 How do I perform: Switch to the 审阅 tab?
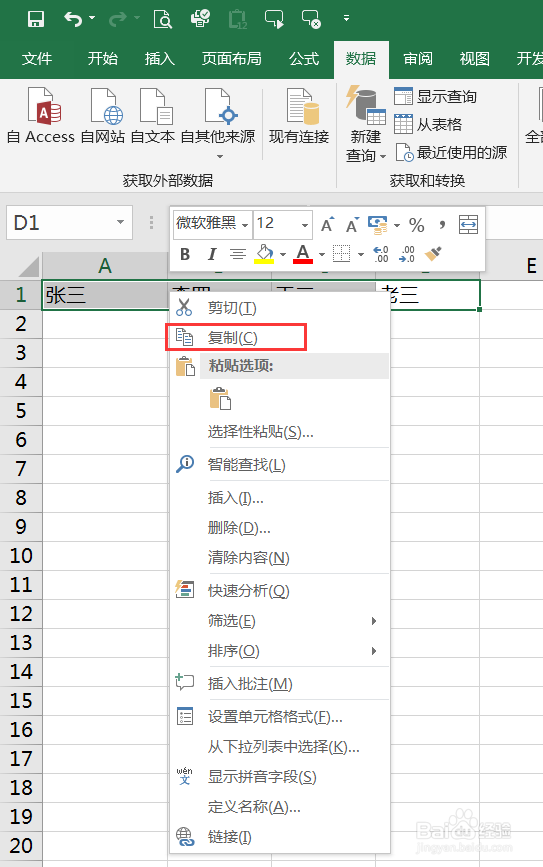click(x=417, y=59)
